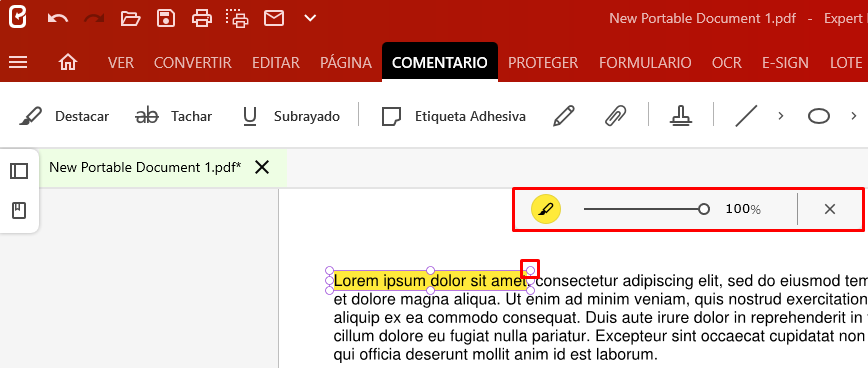Switch to the VER tab
This screenshot has width=868, height=368.
click(x=121, y=63)
